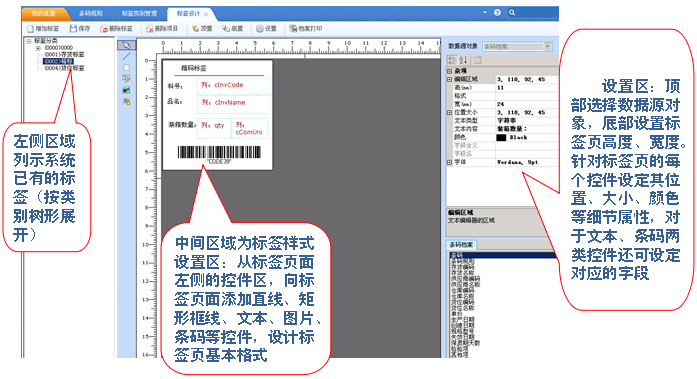Click 删除标签 delete label button
The width and height of the screenshot is (697, 379).
(x=116, y=29)
